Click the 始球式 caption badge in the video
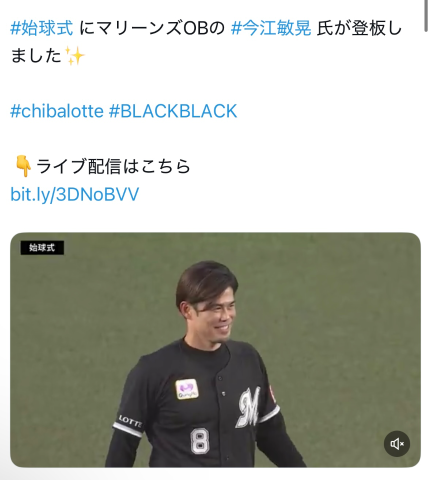The image size is (431, 480). (42, 248)
